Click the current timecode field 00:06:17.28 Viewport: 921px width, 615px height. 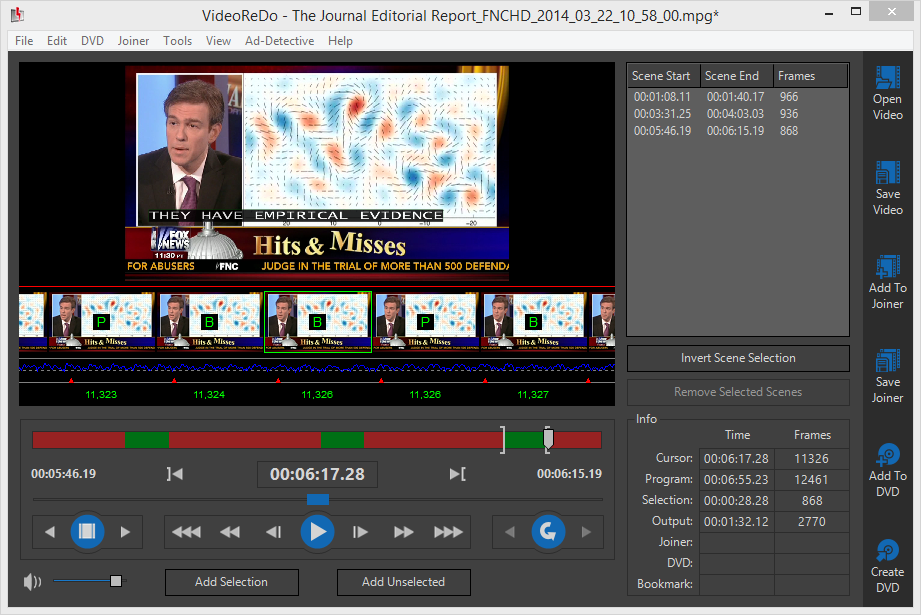tap(317, 474)
